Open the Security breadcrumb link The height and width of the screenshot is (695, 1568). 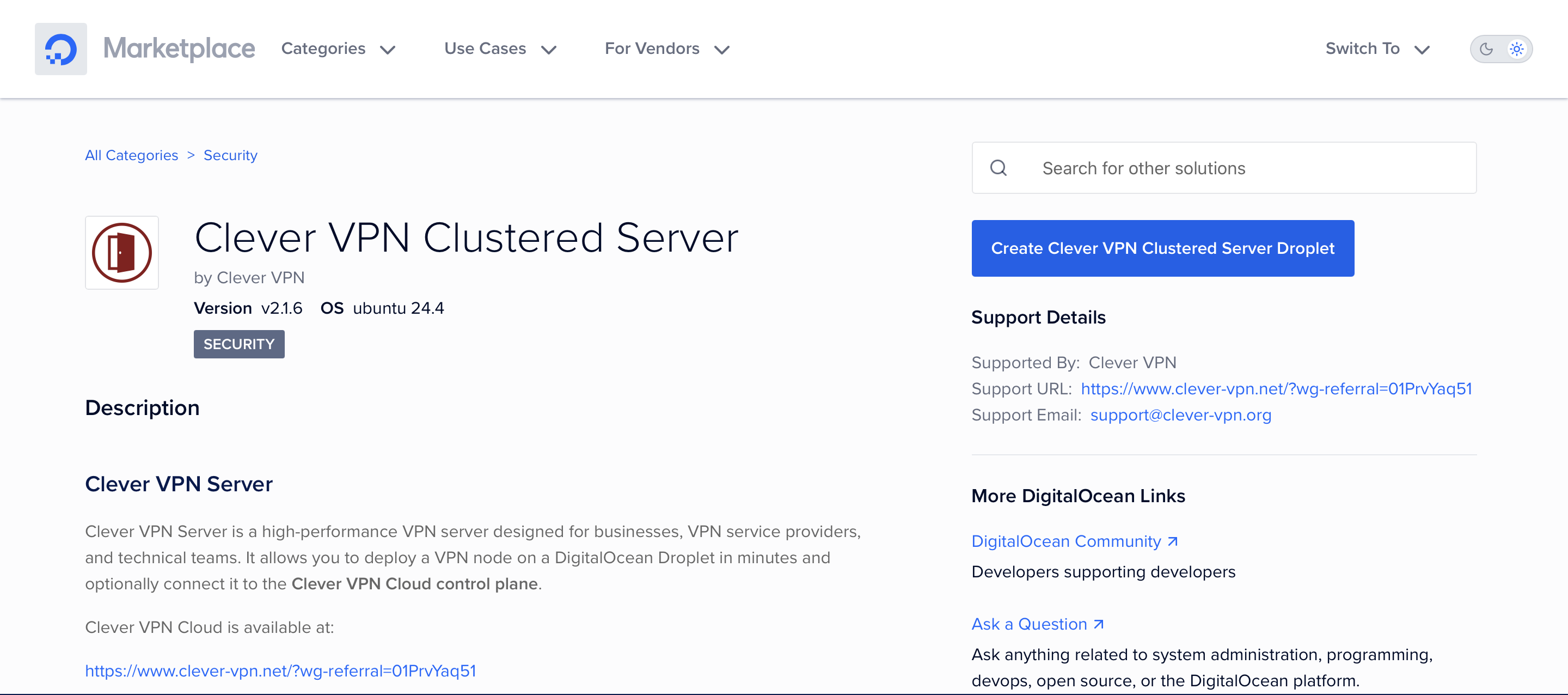(x=230, y=155)
